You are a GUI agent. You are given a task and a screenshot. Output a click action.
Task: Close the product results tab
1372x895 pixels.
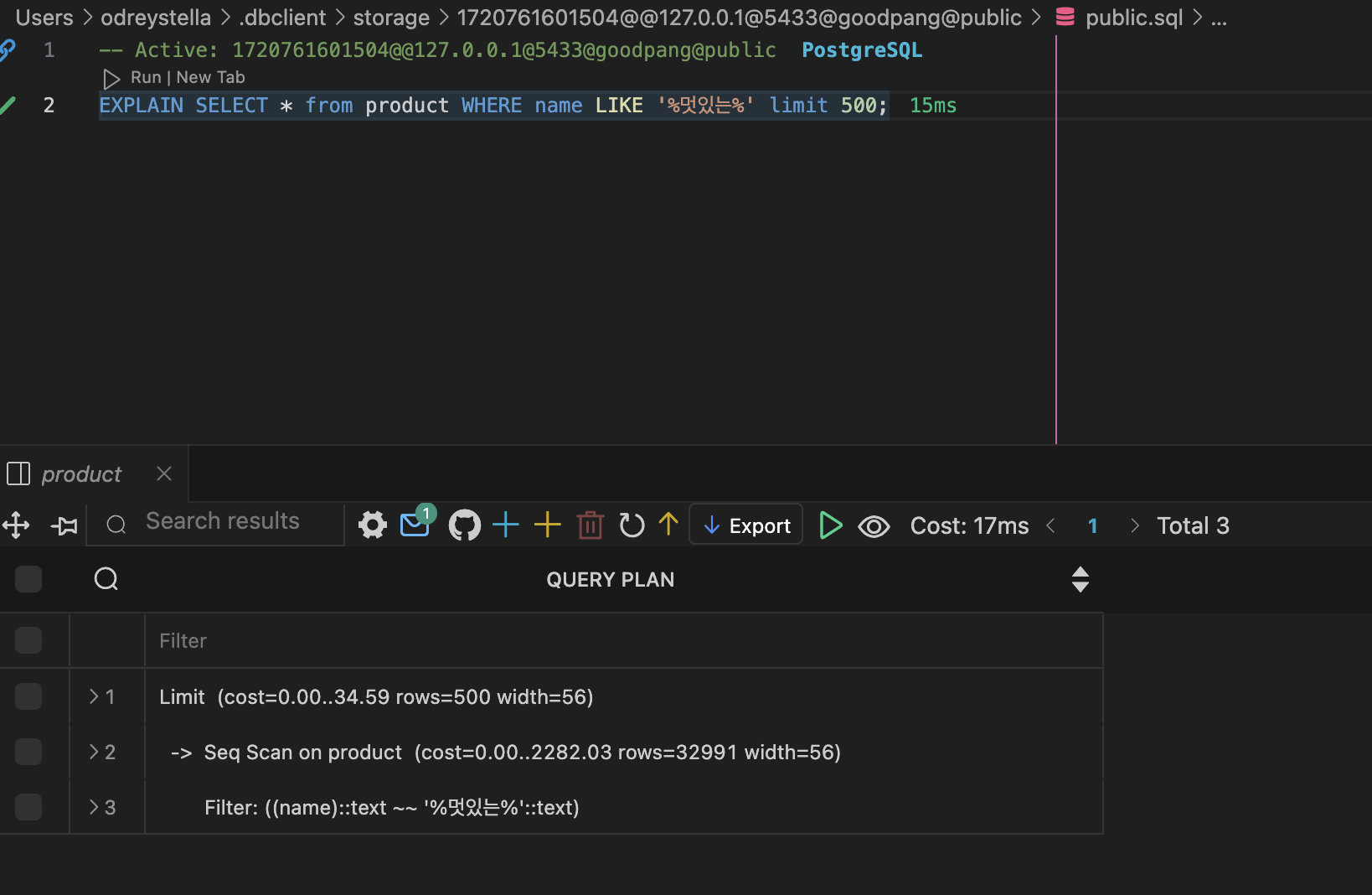pos(164,473)
